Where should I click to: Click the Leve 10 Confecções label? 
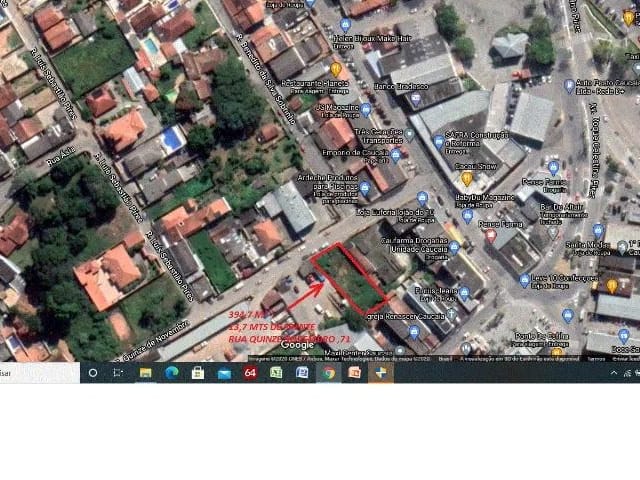point(565,278)
